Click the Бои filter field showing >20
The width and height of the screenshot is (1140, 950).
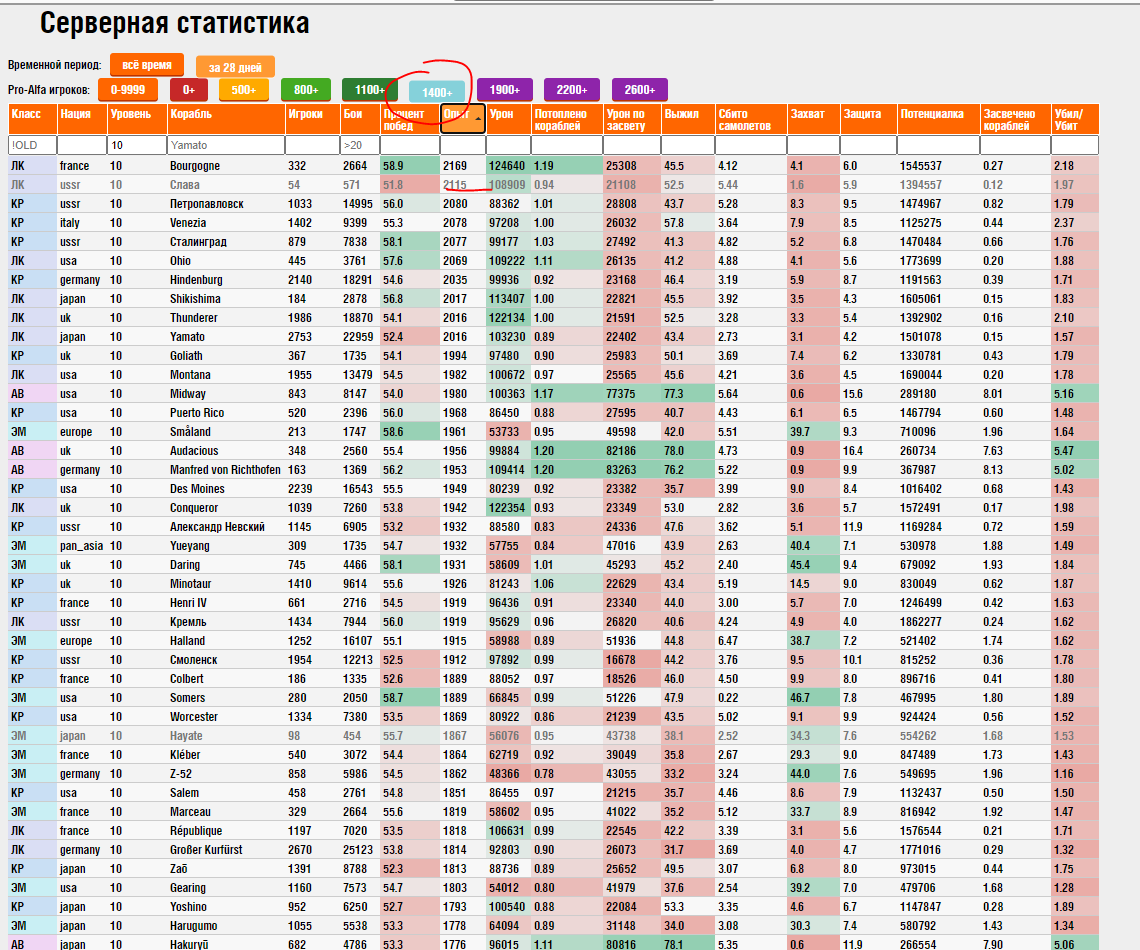[360, 145]
